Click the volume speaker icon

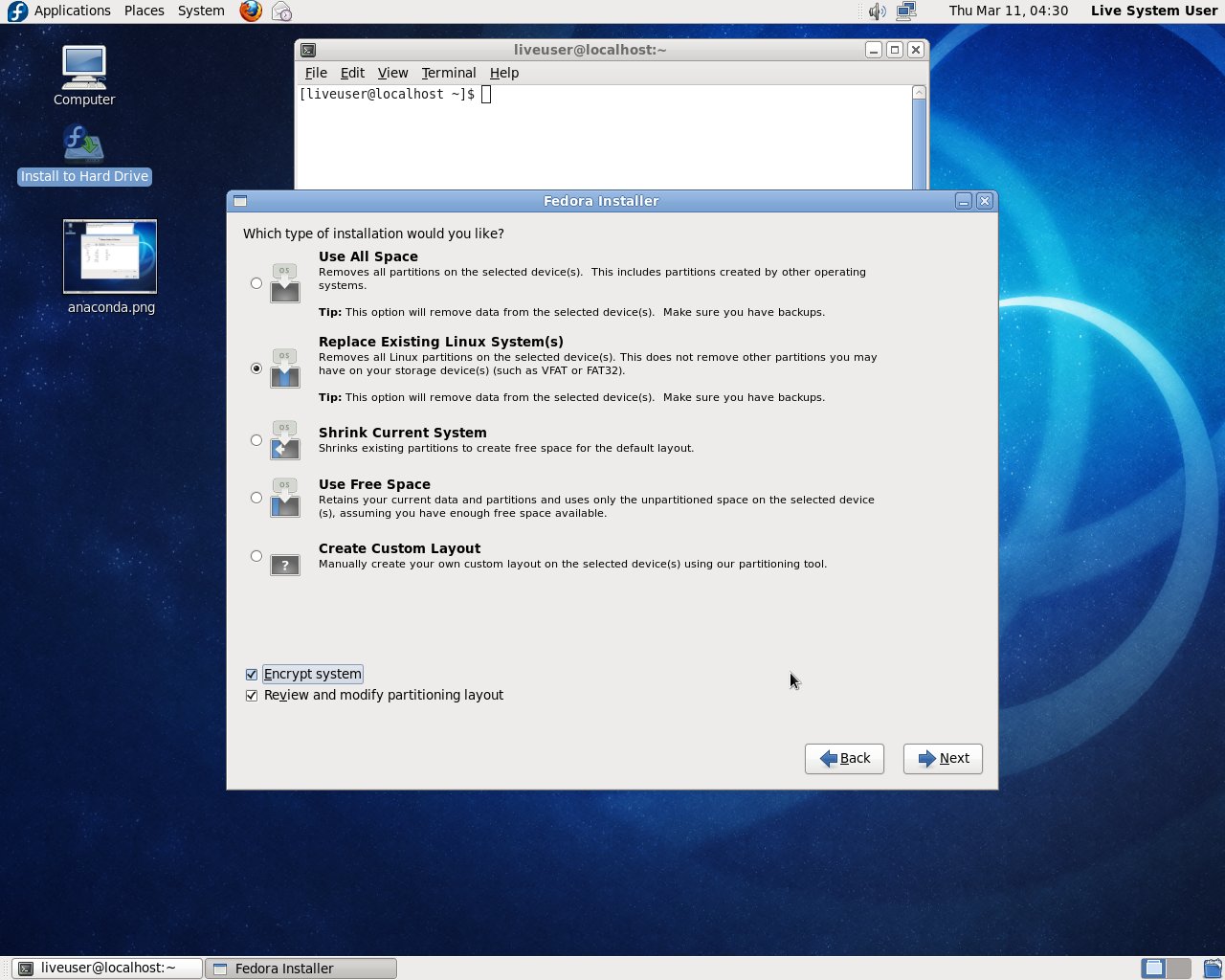[x=876, y=11]
